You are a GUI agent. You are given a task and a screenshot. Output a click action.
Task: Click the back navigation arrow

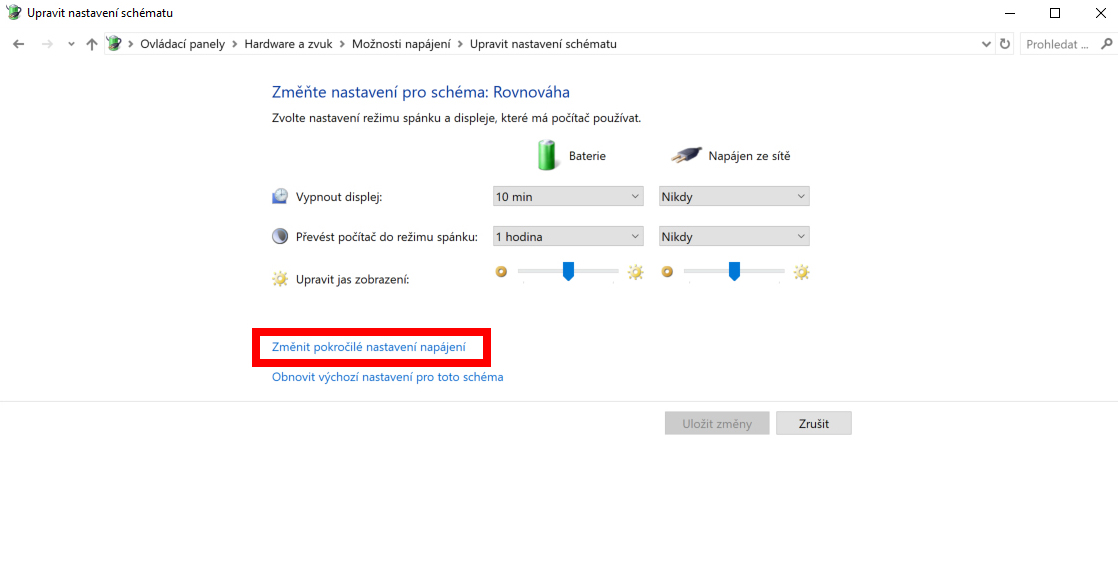coord(17,43)
